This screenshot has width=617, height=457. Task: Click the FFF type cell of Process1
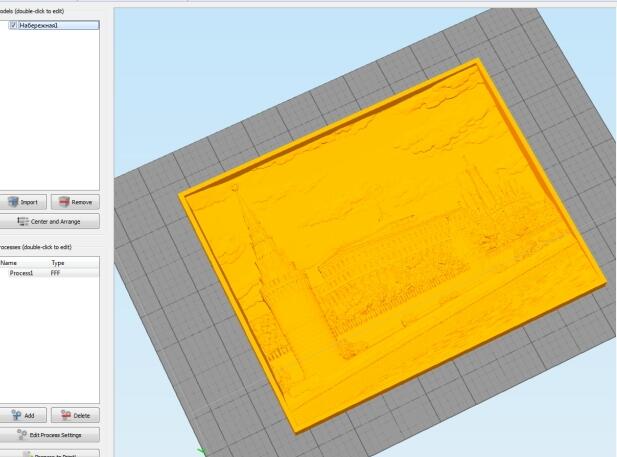56,272
